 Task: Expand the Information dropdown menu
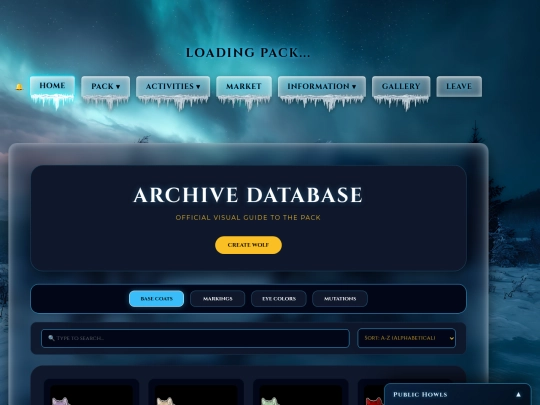coord(322,86)
